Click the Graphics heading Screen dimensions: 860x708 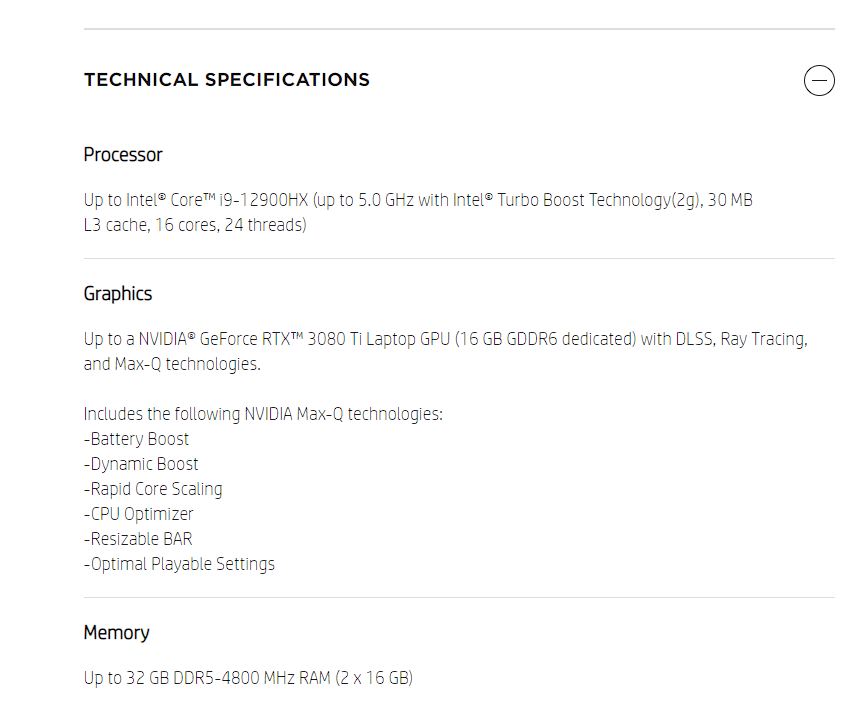tap(118, 294)
